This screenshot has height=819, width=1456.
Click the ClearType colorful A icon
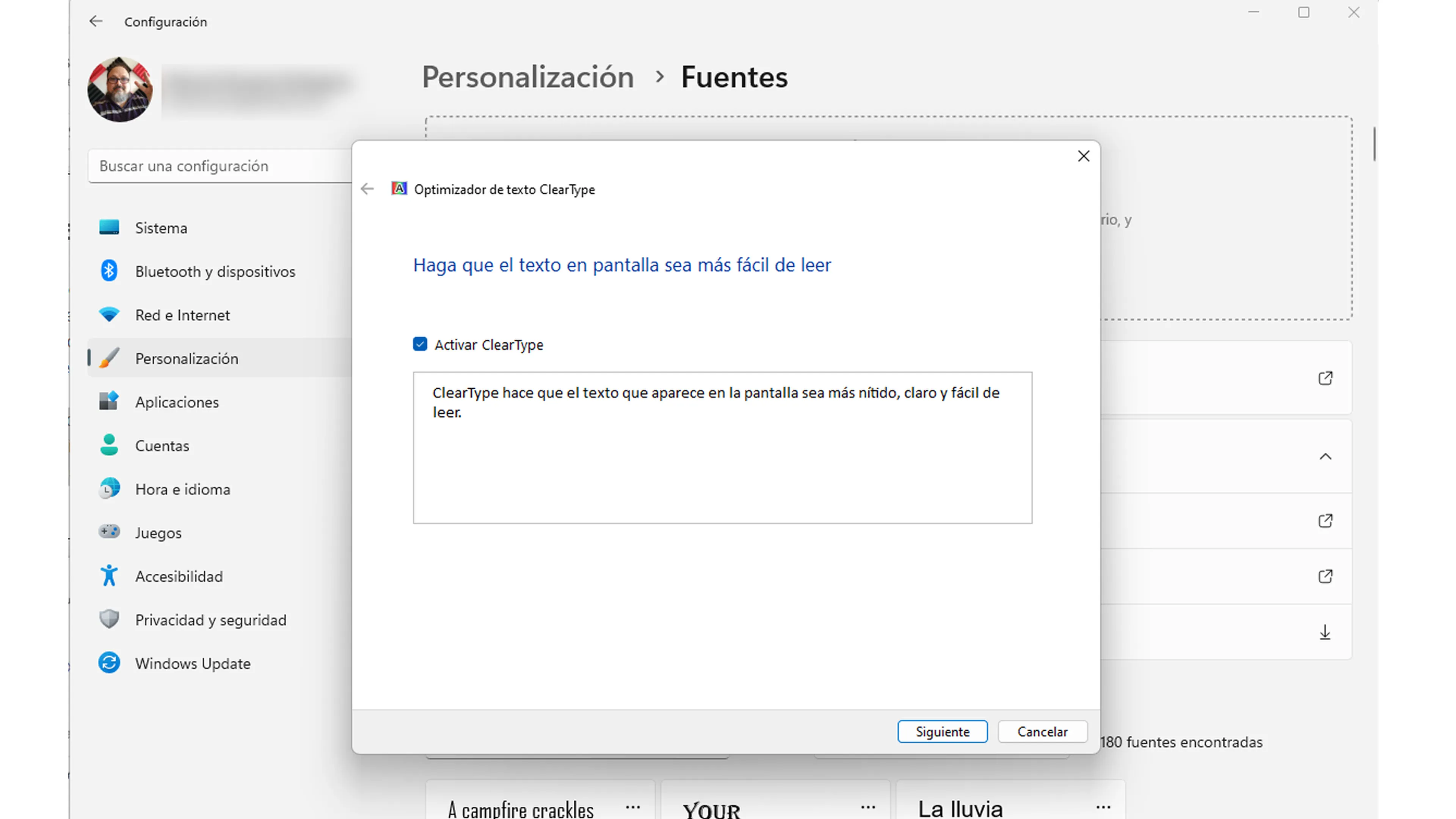tap(399, 189)
